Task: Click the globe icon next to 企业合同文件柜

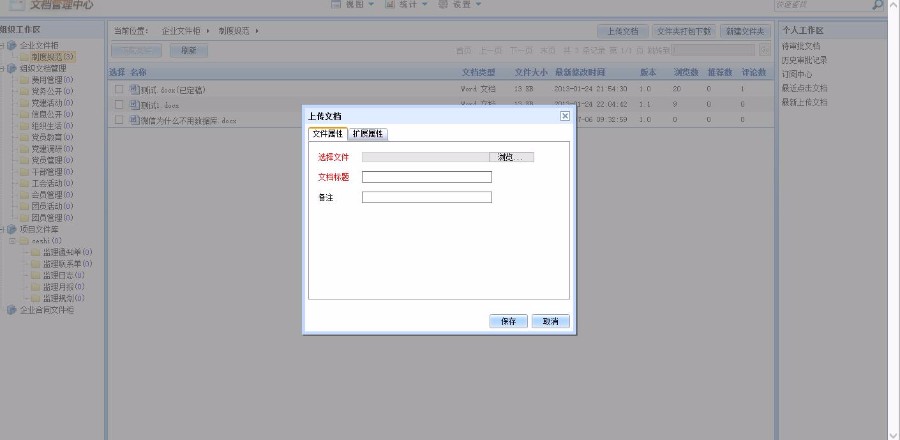Action: pyautogui.click(x=13, y=310)
